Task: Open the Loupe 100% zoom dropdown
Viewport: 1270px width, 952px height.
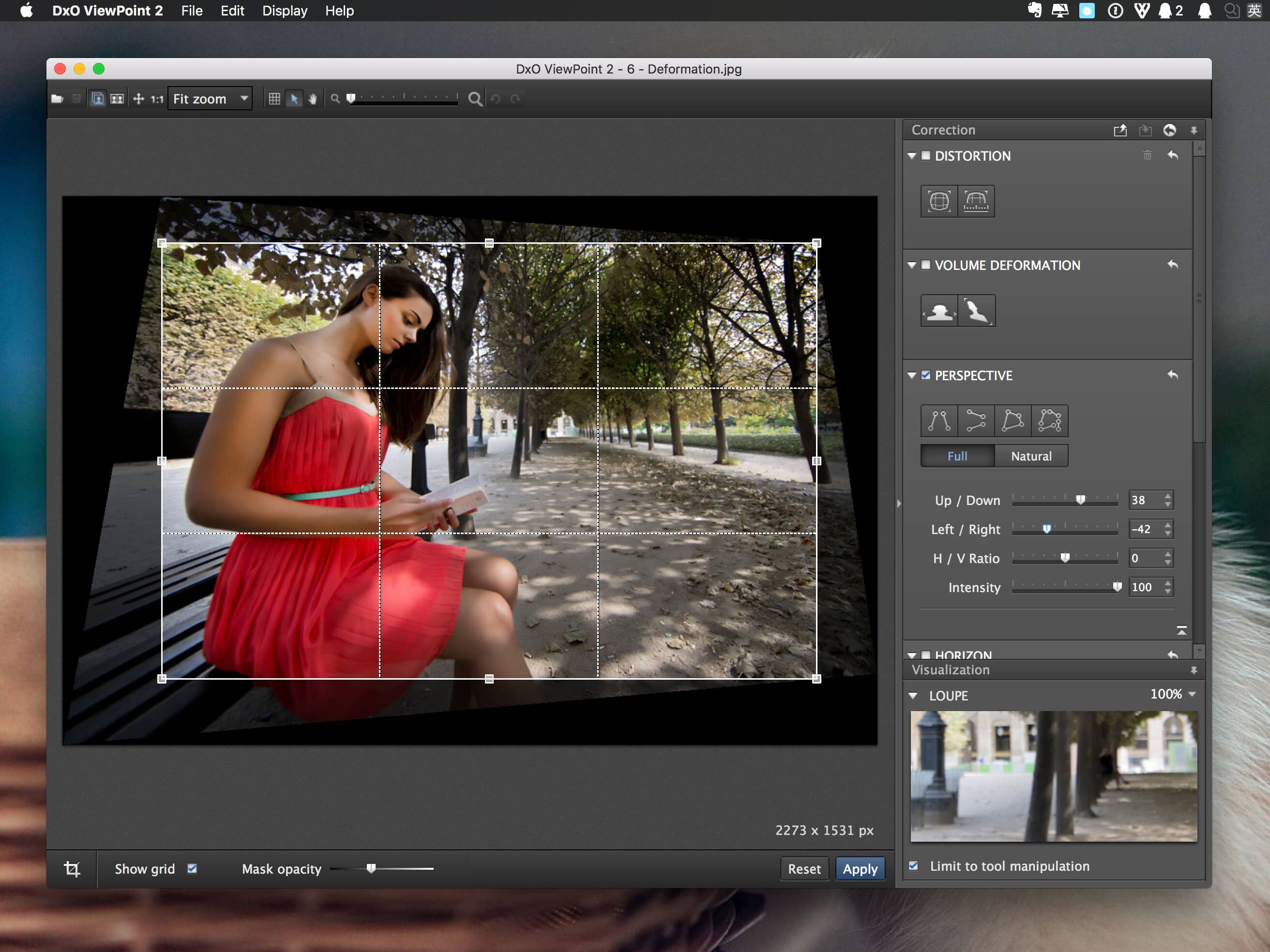Action: [1173, 694]
